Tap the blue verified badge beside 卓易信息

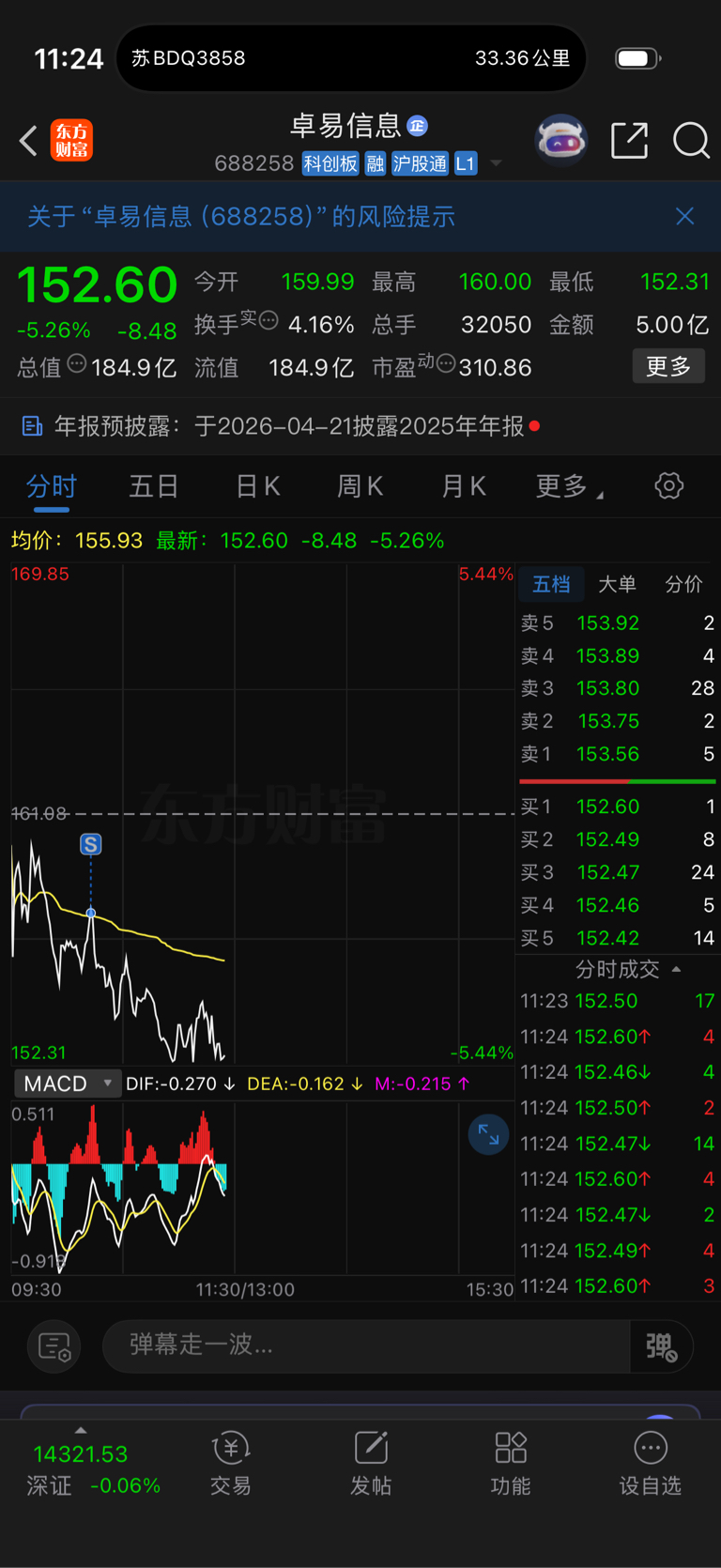click(x=418, y=125)
